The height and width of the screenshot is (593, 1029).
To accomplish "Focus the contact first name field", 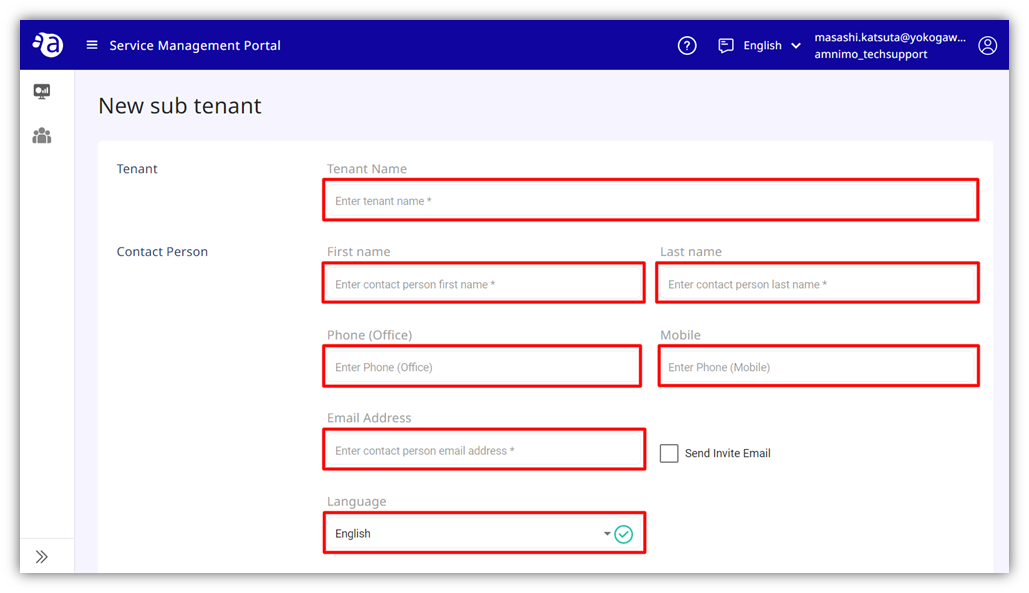I will (484, 283).
